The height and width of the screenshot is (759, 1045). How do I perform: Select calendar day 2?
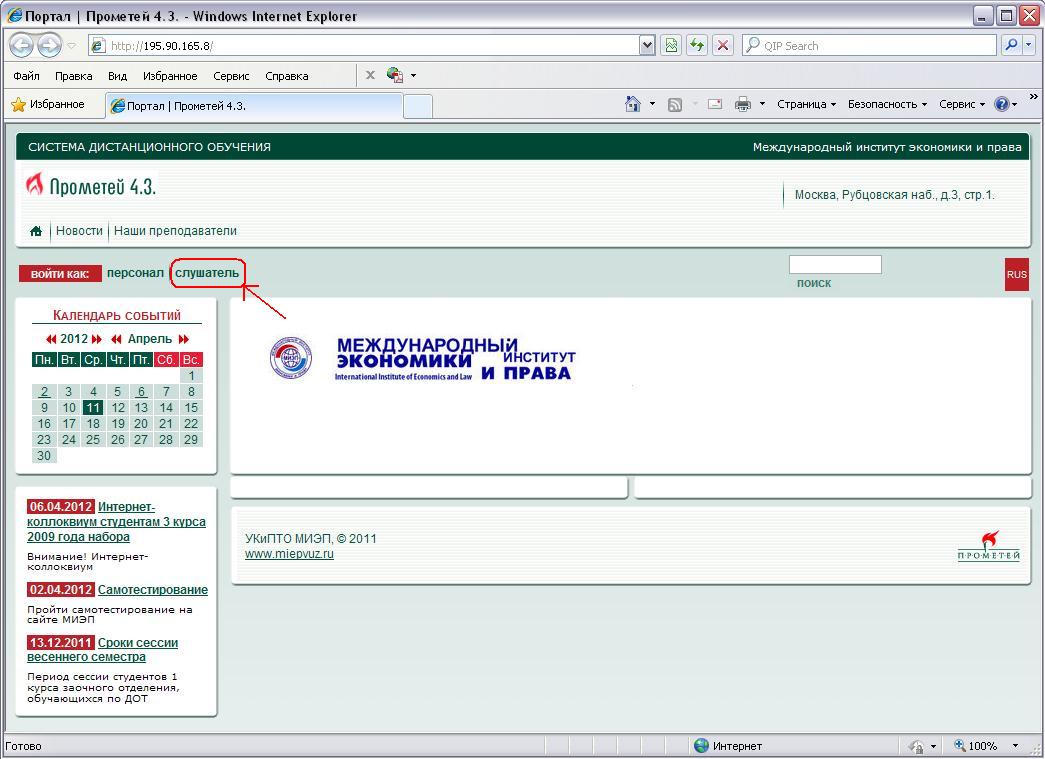[x=44, y=392]
